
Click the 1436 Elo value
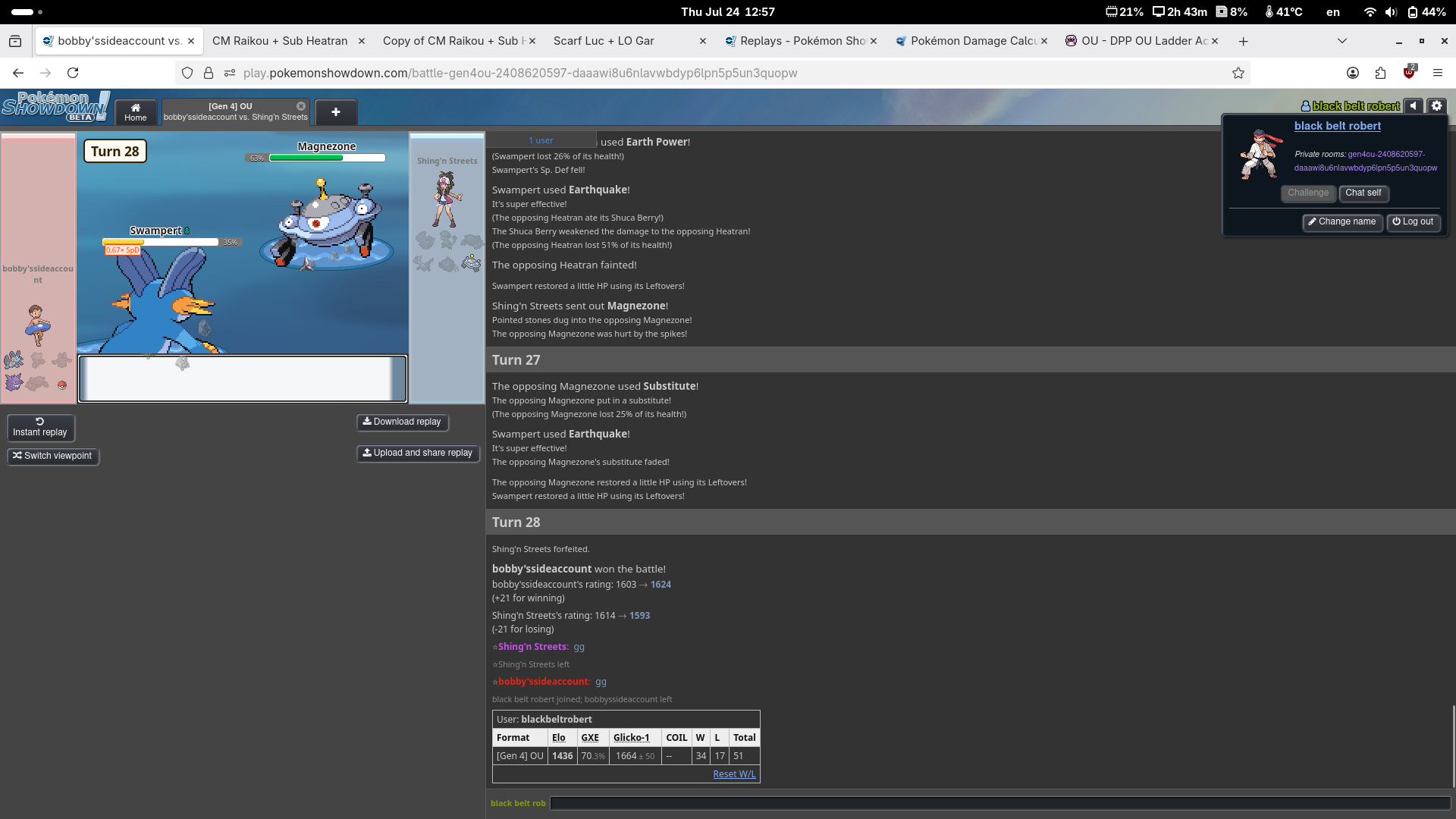click(562, 755)
